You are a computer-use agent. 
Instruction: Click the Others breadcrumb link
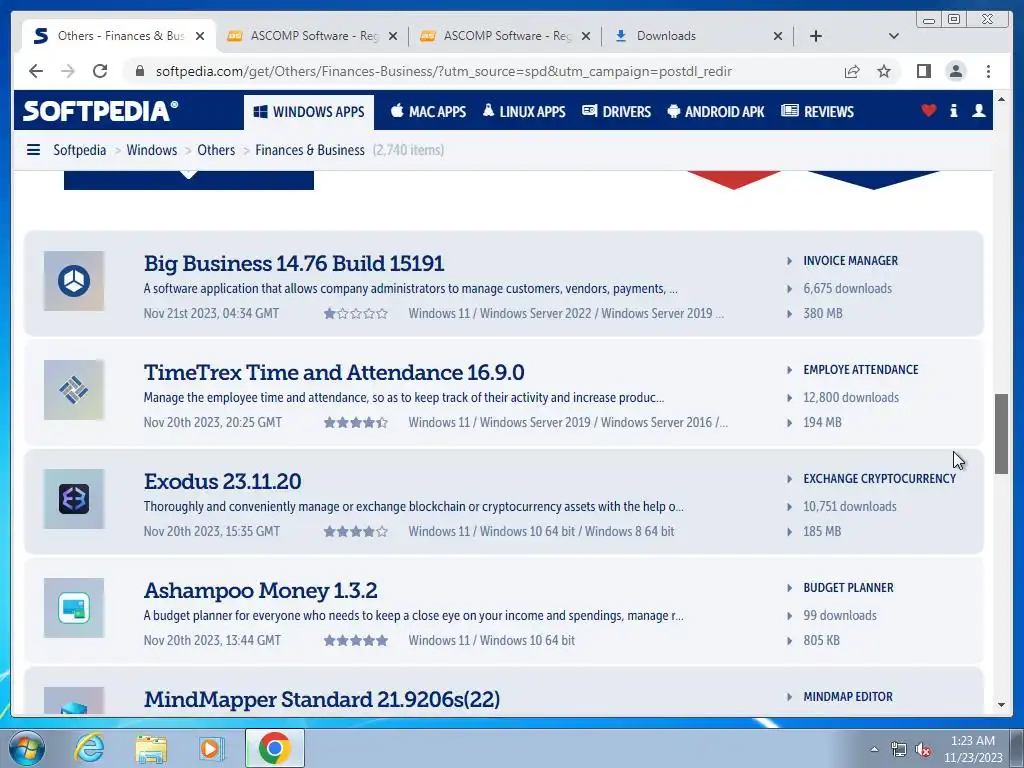click(216, 150)
